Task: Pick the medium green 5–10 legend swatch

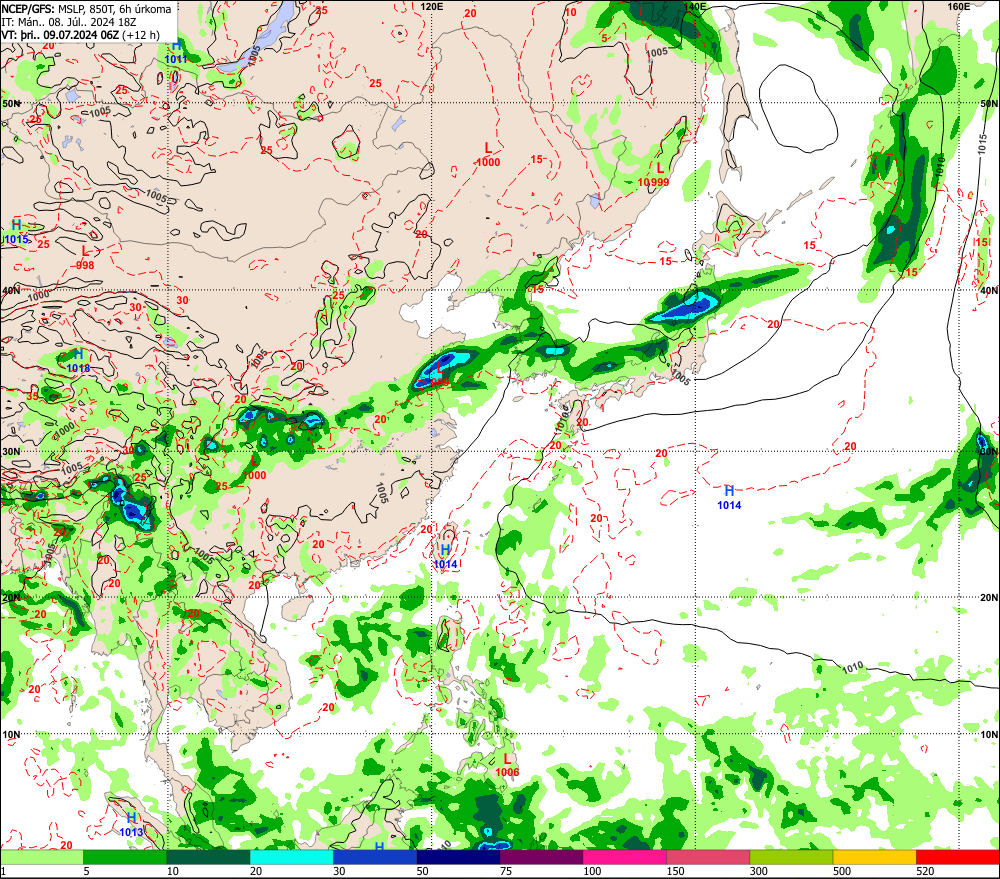Action: coord(125,857)
